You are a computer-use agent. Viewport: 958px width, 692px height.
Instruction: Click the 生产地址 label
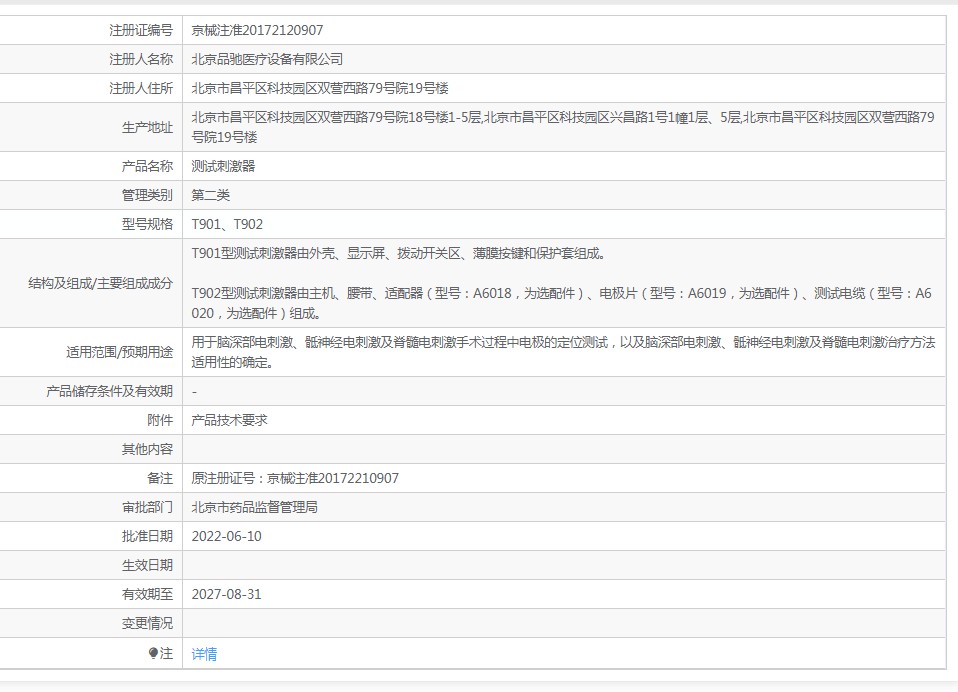147,127
